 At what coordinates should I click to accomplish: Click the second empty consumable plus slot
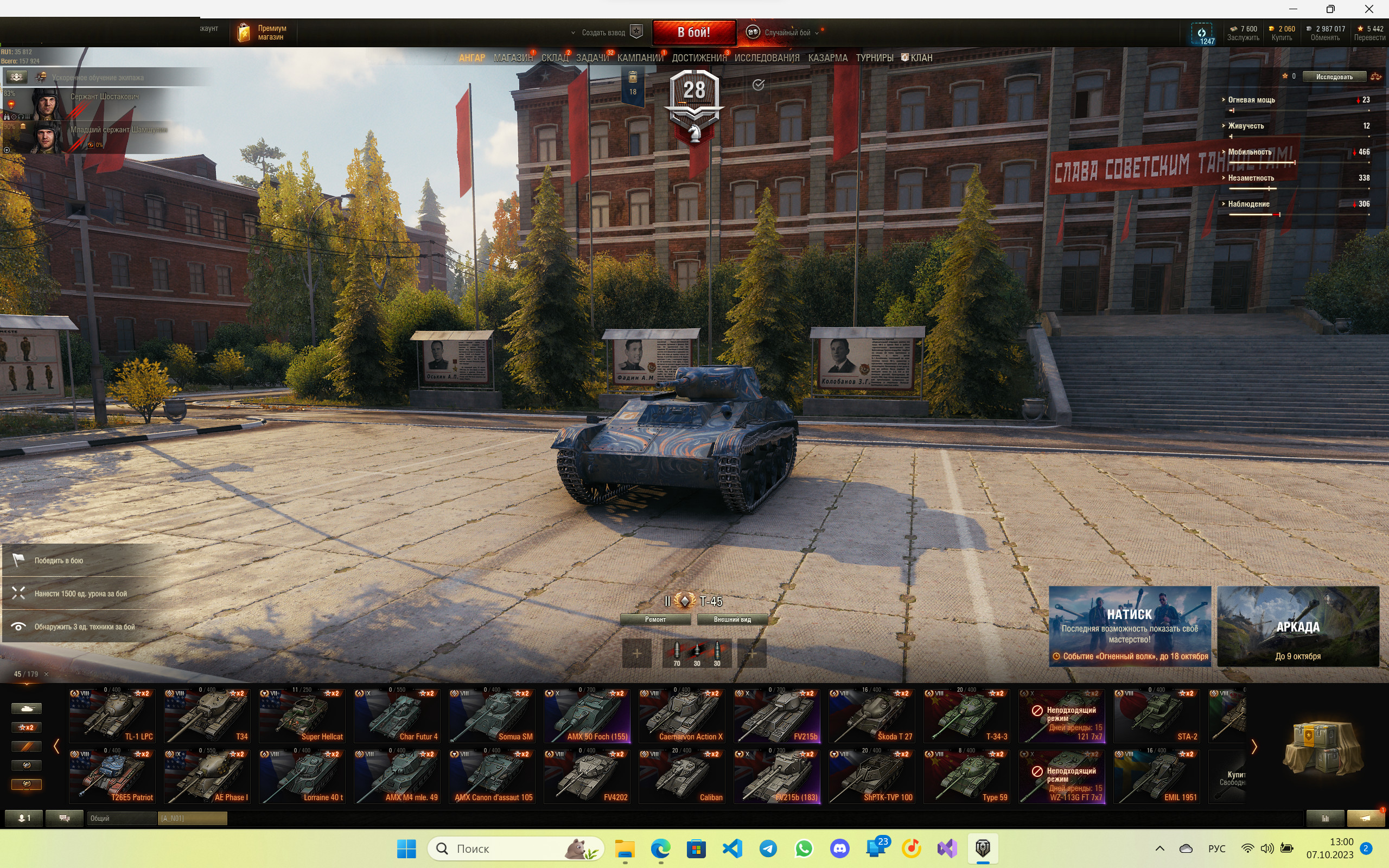pos(752,653)
